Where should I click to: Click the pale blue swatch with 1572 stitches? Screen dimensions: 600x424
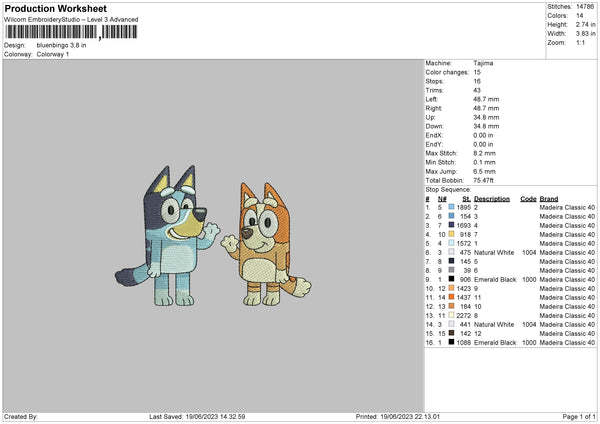tap(451, 243)
